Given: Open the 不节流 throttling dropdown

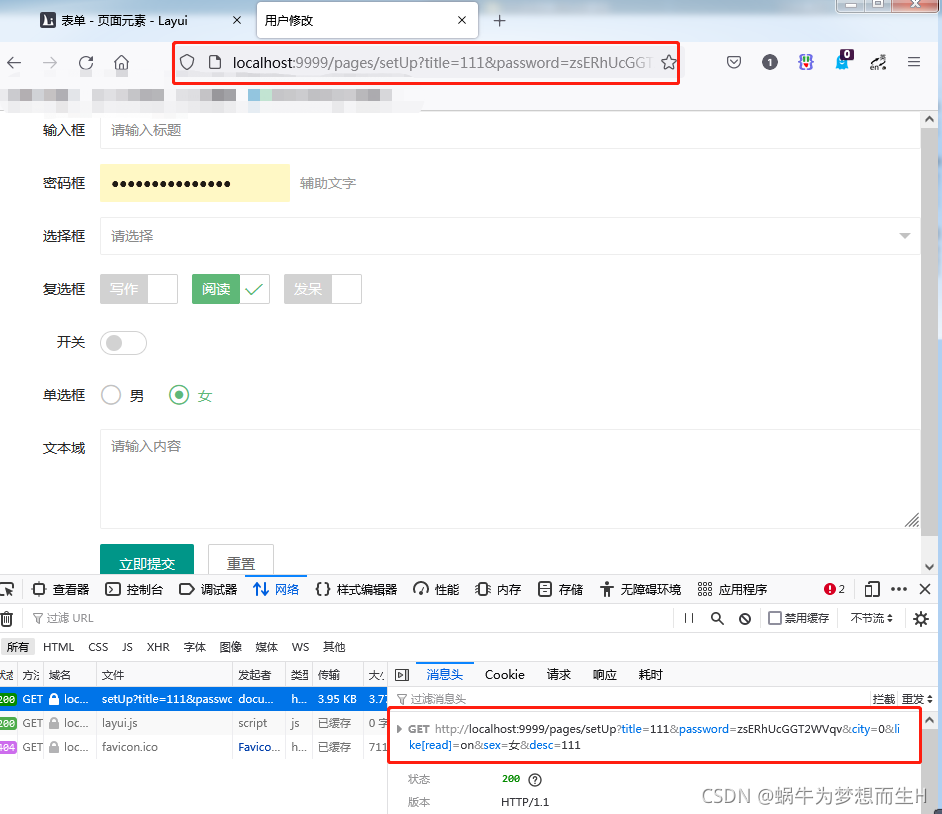Looking at the screenshot, I should [x=870, y=617].
